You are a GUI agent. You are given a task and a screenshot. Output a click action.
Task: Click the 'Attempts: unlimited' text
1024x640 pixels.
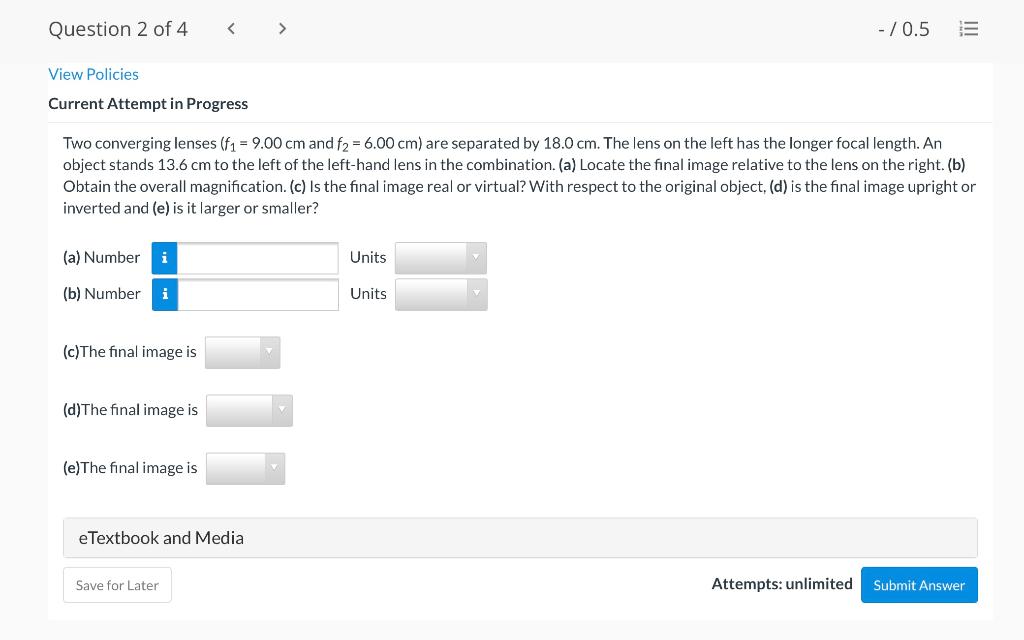click(x=782, y=584)
